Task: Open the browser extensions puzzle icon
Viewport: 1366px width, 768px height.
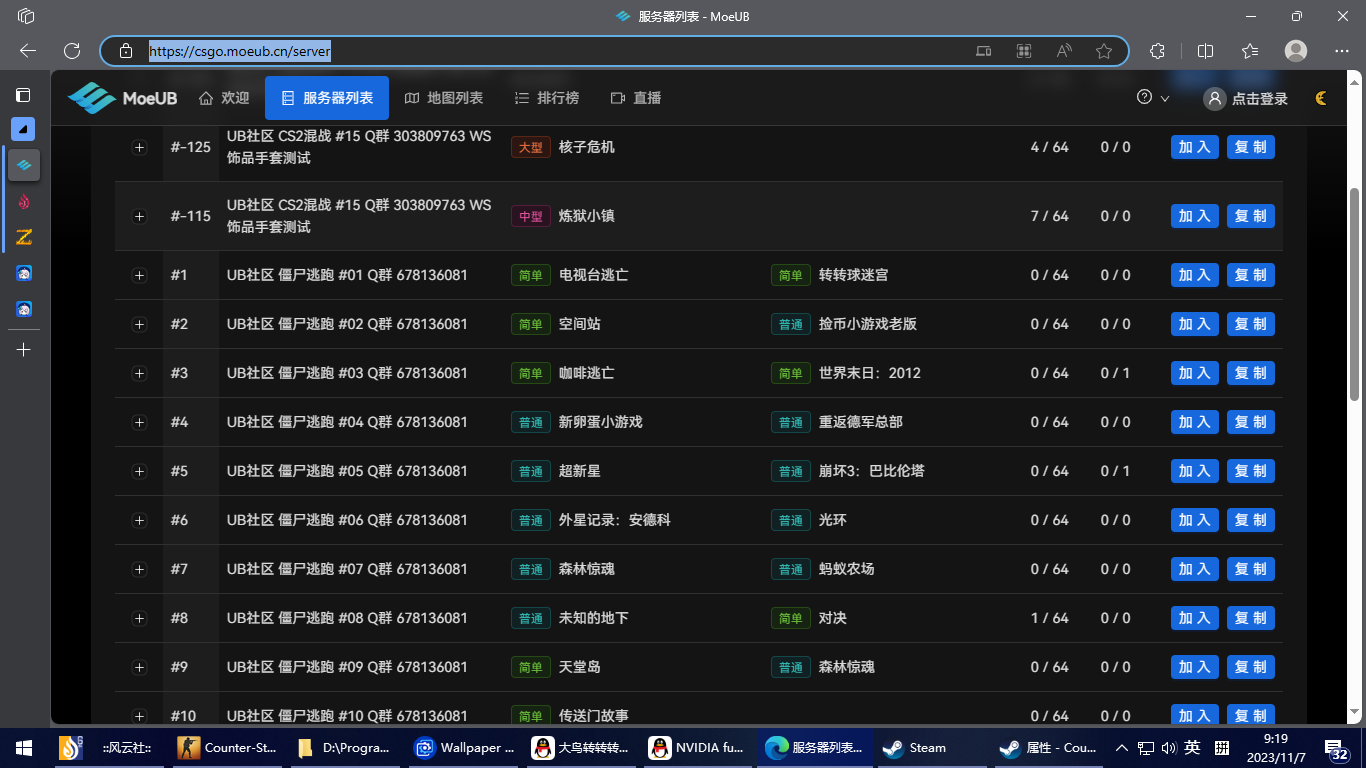Action: (1158, 51)
